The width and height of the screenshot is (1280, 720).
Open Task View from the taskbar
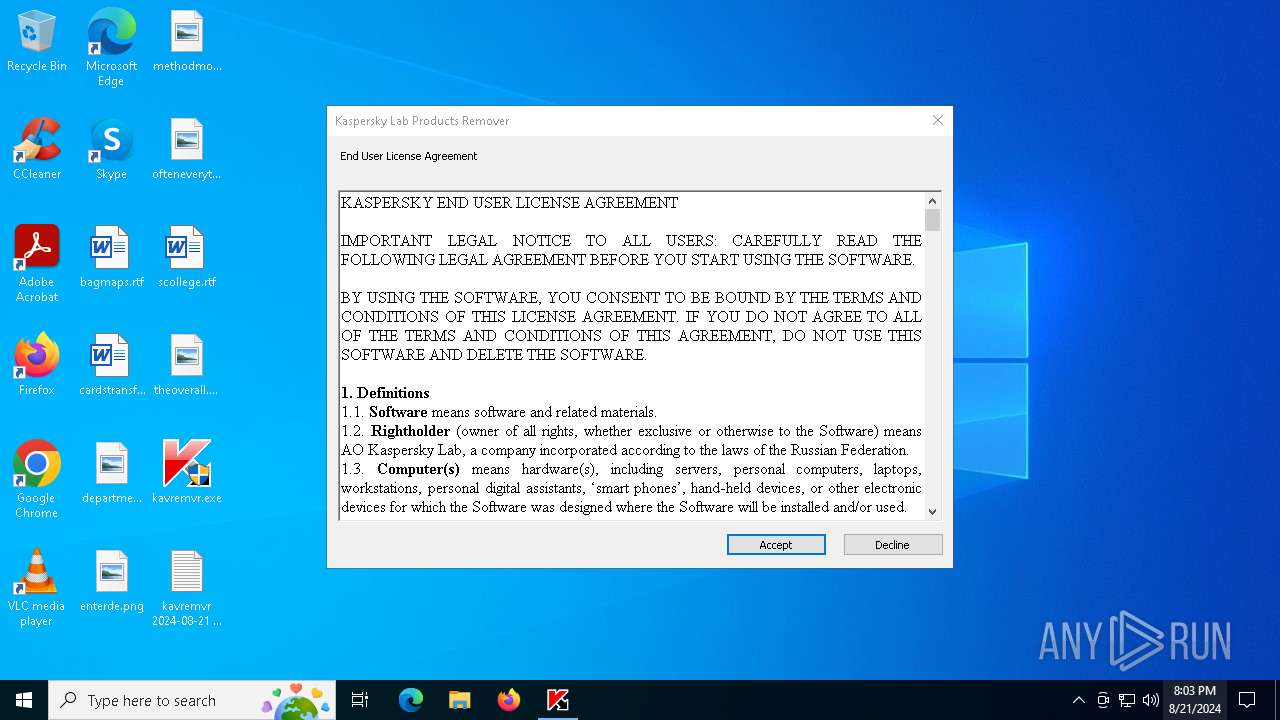coord(360,700)
